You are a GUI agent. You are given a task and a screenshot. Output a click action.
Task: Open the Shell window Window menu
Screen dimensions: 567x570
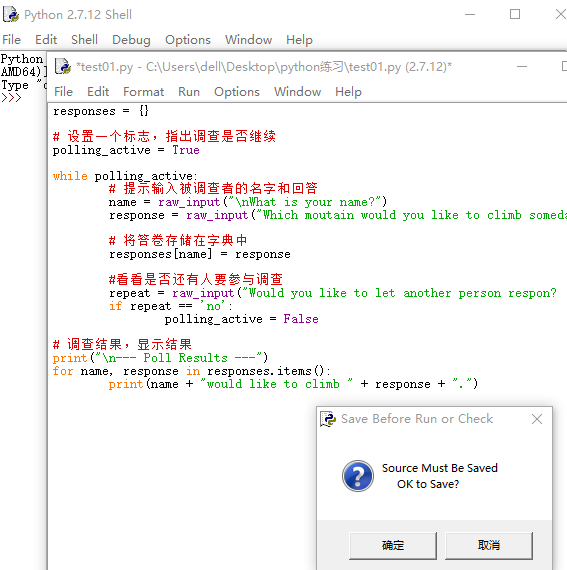[x=249, y=40]
